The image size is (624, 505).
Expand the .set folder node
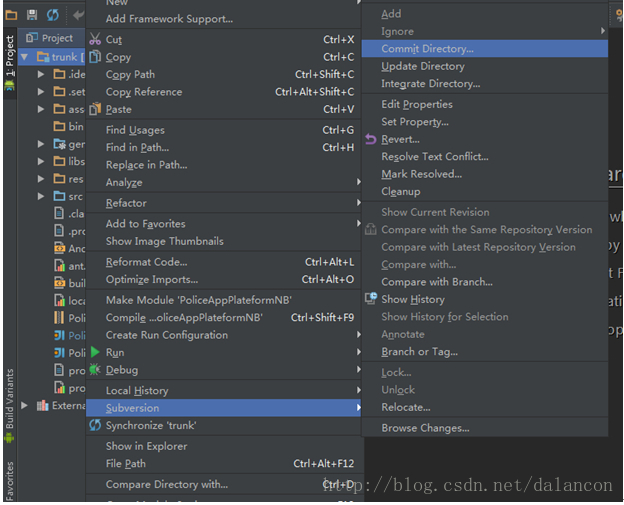click(x=41, y=92)
